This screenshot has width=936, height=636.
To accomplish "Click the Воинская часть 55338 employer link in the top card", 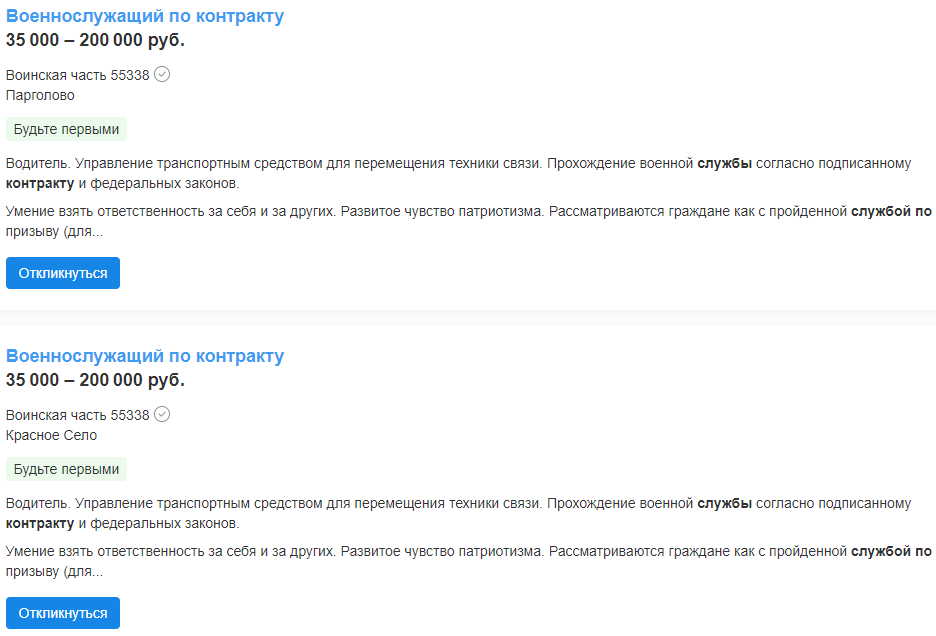I will [x=77, y=74].
